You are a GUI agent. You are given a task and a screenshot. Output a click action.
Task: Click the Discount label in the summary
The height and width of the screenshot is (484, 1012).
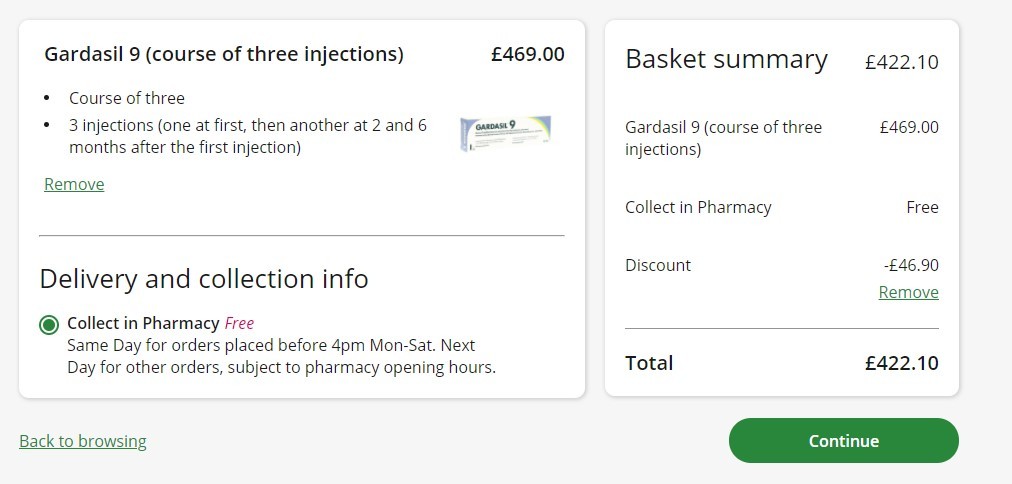pos(658,265)
